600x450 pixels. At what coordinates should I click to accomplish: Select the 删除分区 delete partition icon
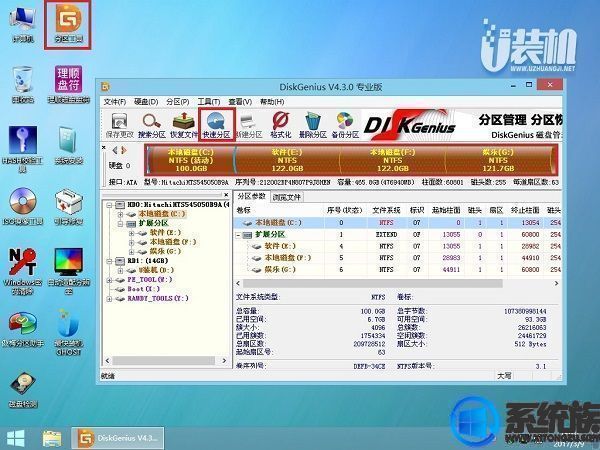(313, 125)
